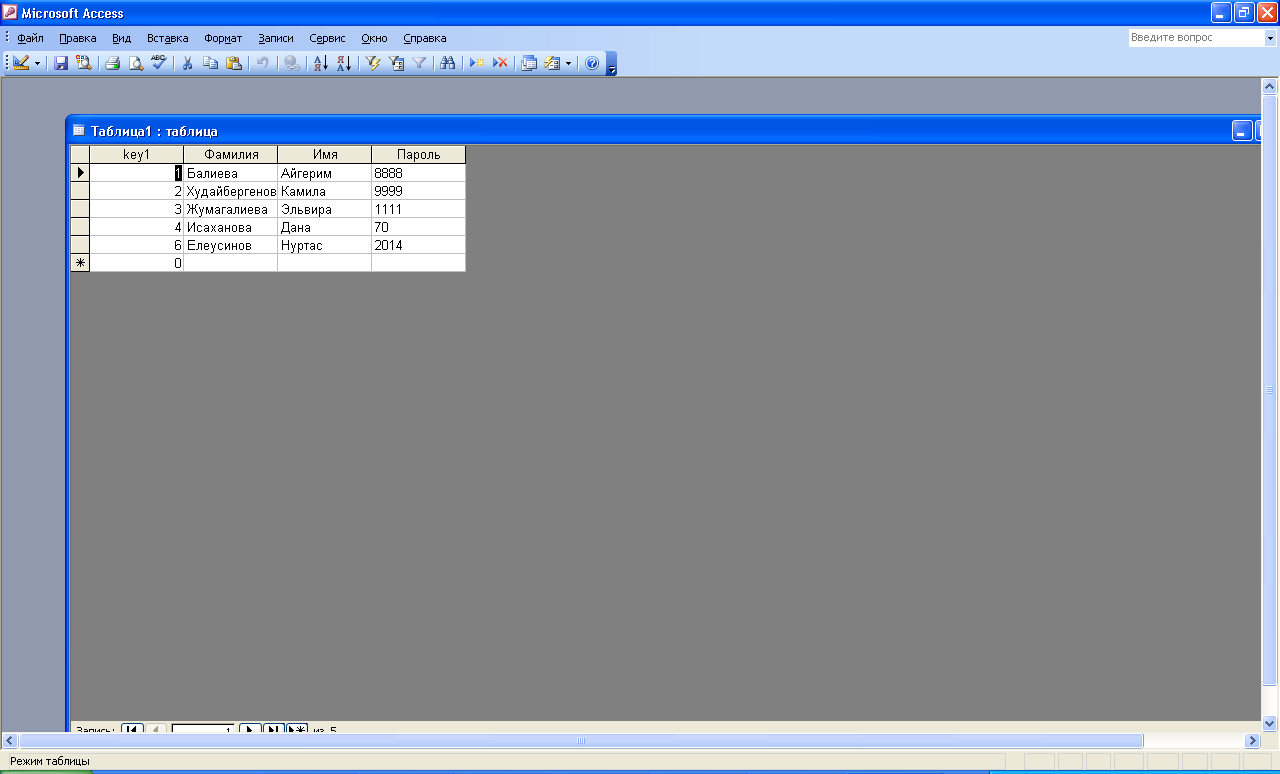Open the Формат menu
The image size is (1280, 774).
[223, 38]
